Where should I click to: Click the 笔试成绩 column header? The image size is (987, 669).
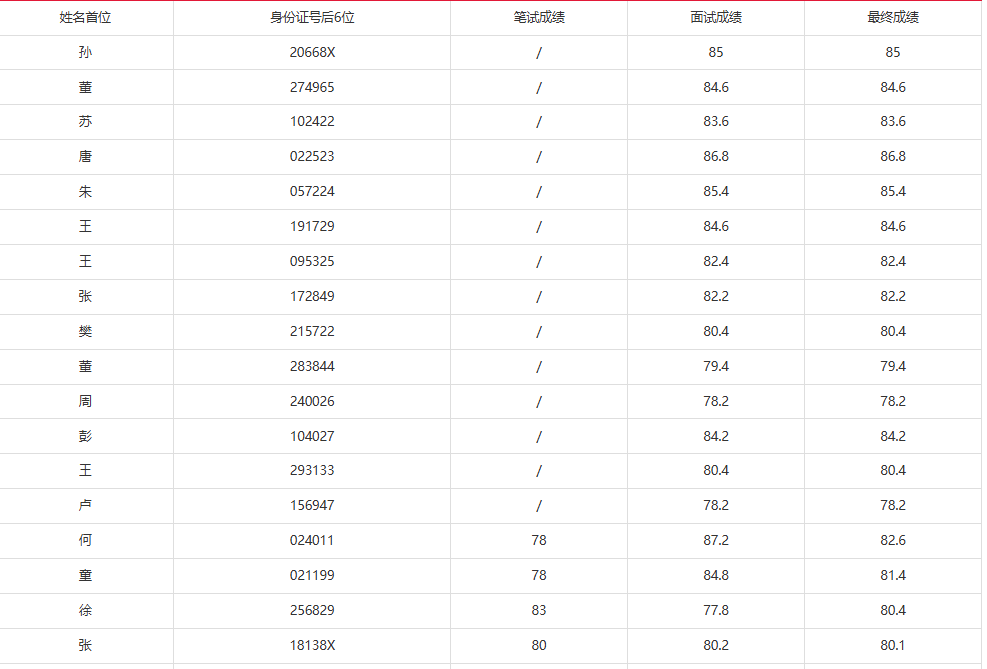(539, 18)
